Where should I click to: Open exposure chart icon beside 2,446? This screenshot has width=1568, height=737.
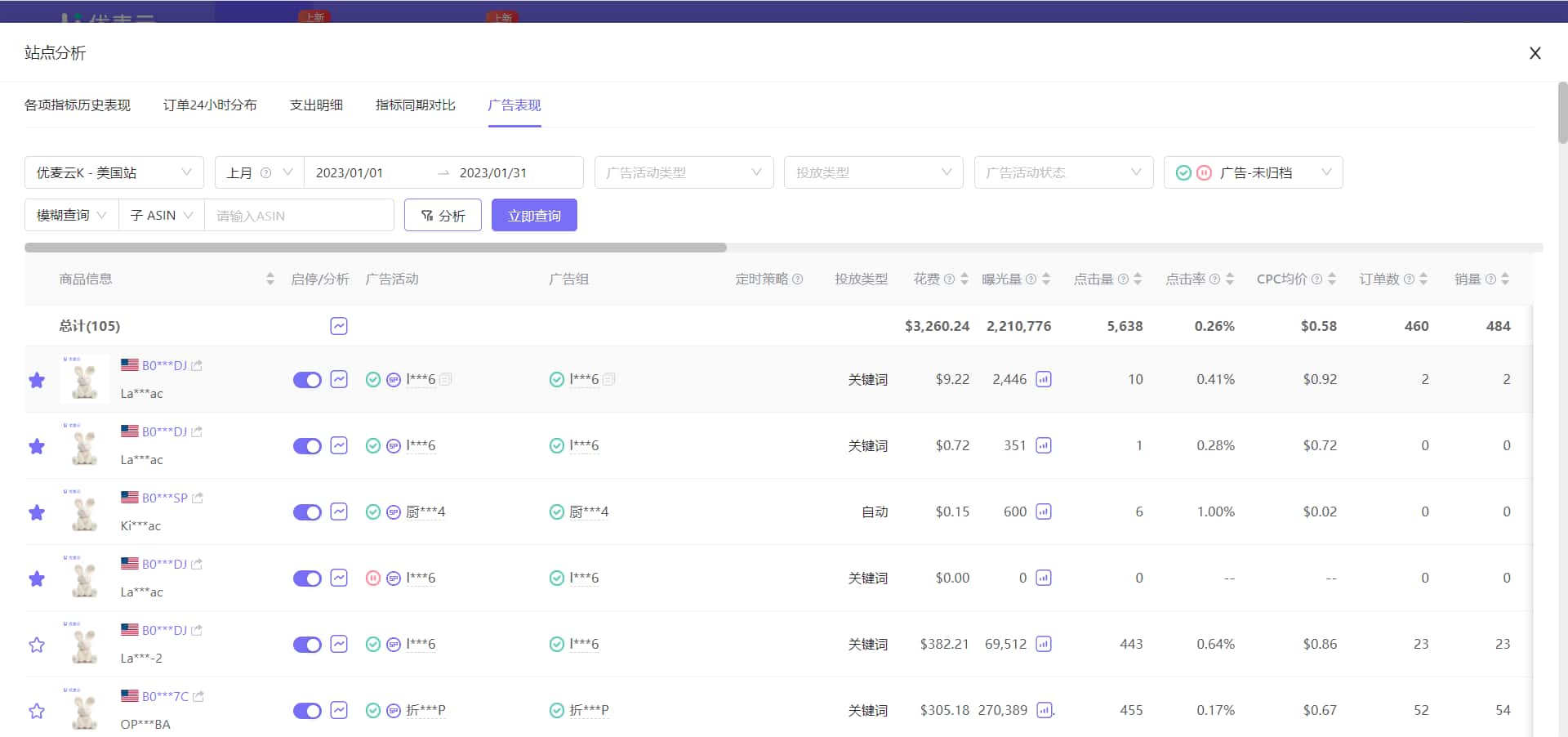point(1044,379)
